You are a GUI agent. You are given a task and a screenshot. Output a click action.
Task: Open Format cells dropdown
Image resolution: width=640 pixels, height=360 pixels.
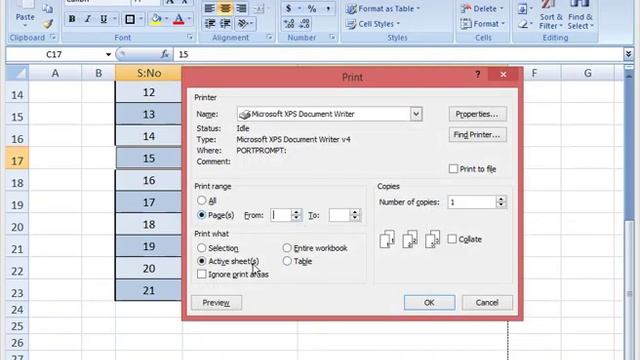pyautogui.click(x=483, y=24)
